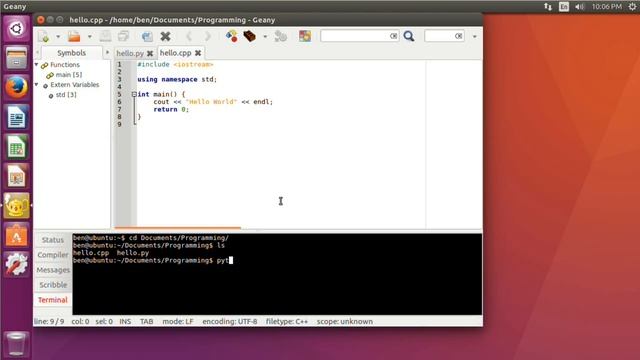Launch Firefox from the dock

16,87
